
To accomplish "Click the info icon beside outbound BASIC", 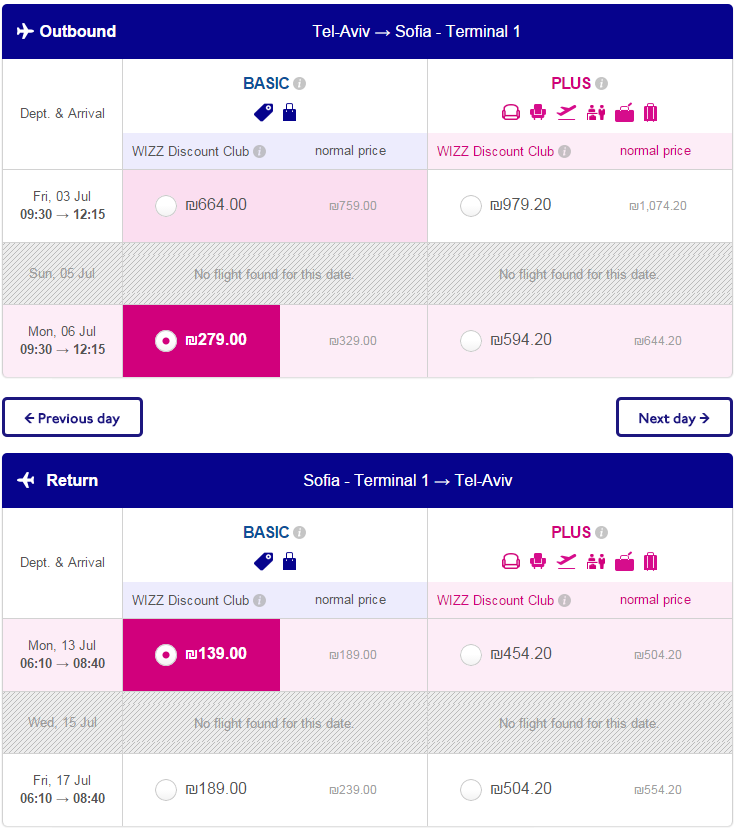I will coord(299,84).
